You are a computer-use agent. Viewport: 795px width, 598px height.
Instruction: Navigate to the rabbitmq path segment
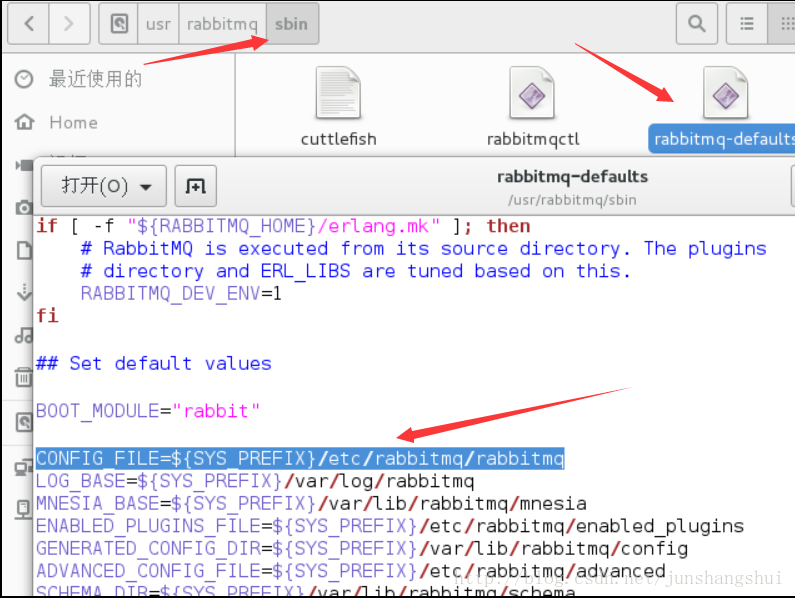click(x=222, y=24)
